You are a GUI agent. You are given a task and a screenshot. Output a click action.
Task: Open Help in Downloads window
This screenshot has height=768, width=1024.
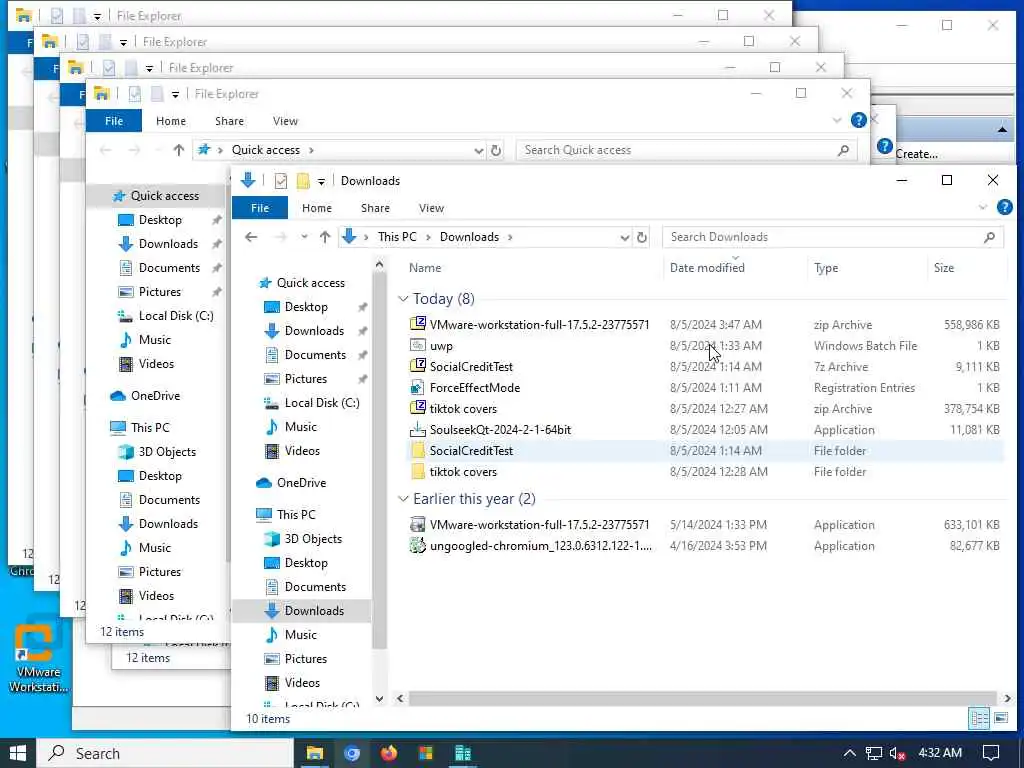click(x=1004, y=208)
